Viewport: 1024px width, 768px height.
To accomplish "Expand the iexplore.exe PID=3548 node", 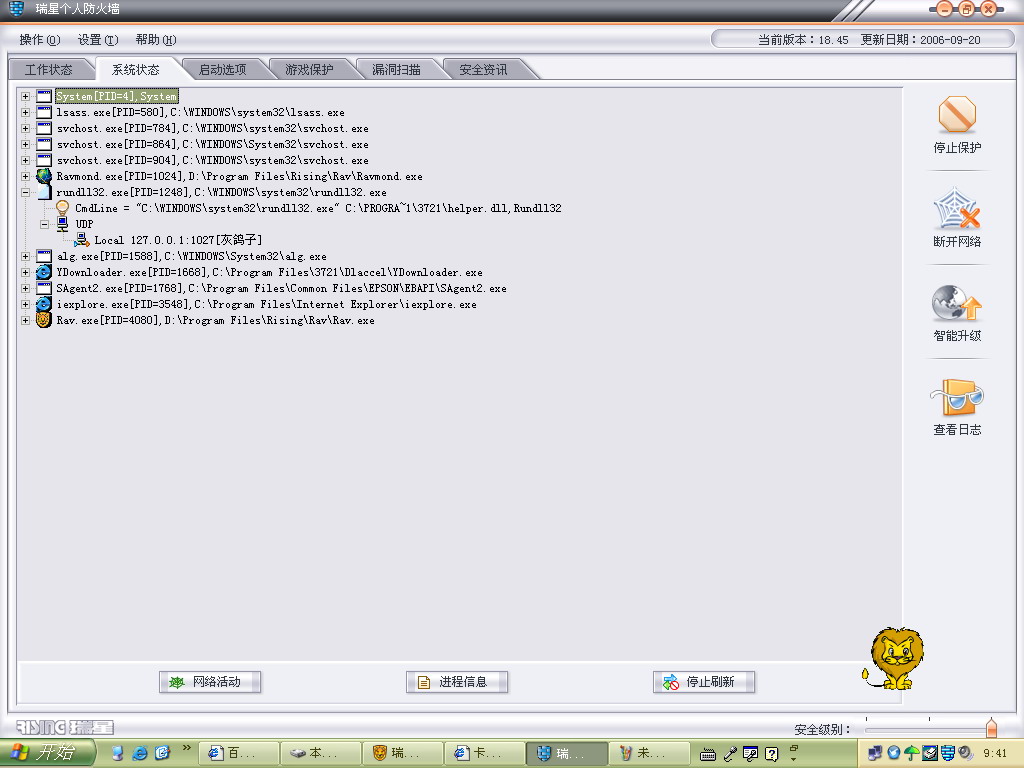I will point(25,304).
